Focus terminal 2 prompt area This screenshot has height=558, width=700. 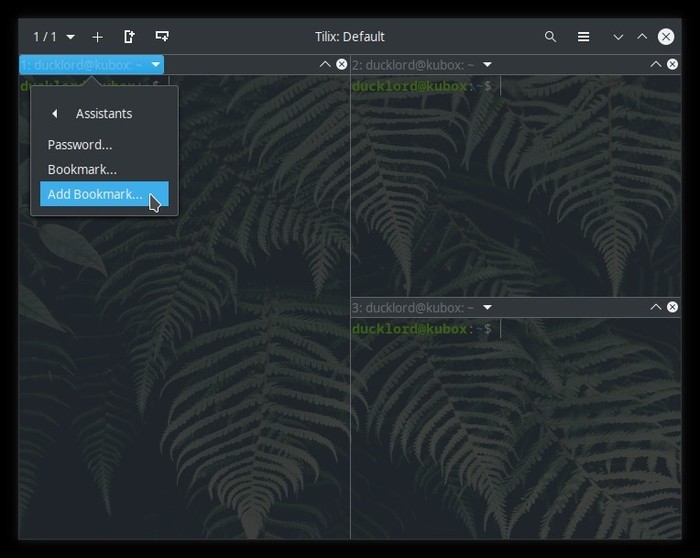(516, 185)
